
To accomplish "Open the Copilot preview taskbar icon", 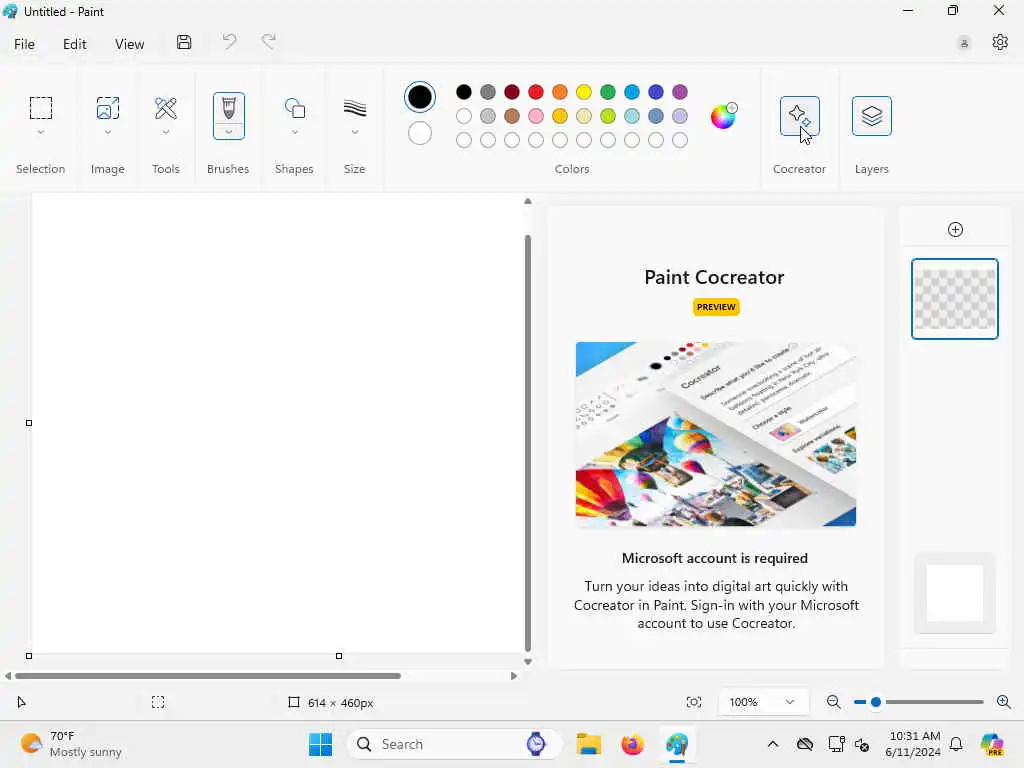I will (992, 744).
